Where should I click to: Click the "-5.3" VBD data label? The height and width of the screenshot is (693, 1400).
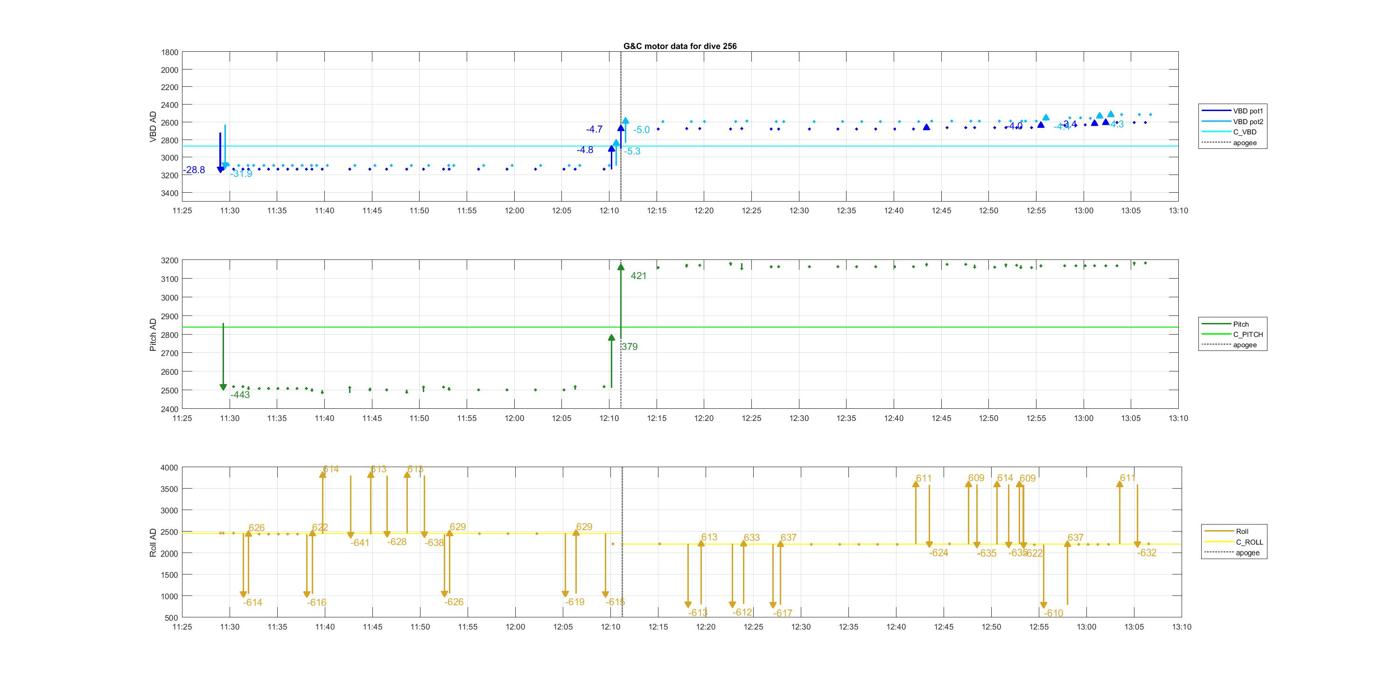point(632,151)
